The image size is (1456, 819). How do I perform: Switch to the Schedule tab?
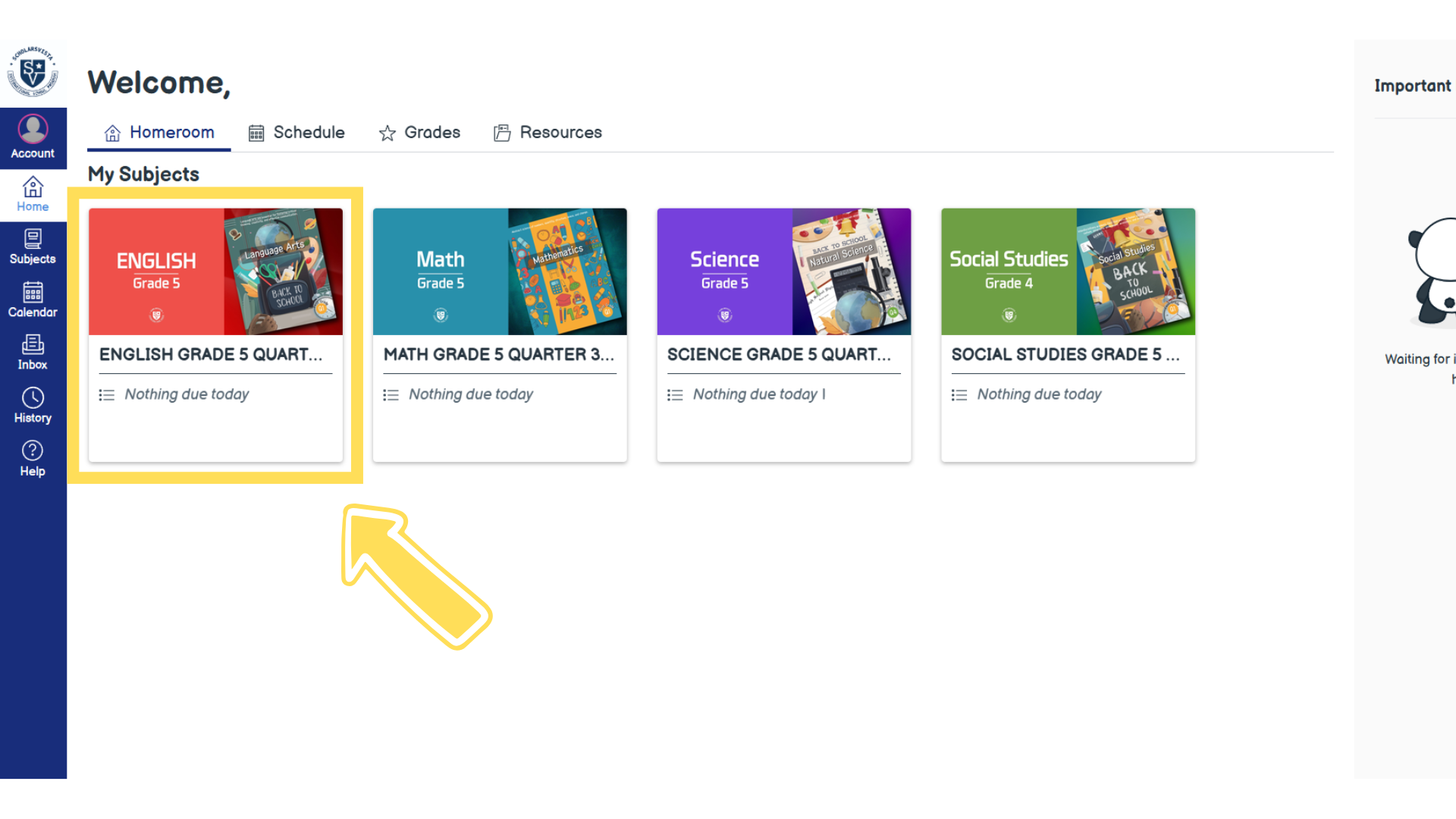[297, 133]
